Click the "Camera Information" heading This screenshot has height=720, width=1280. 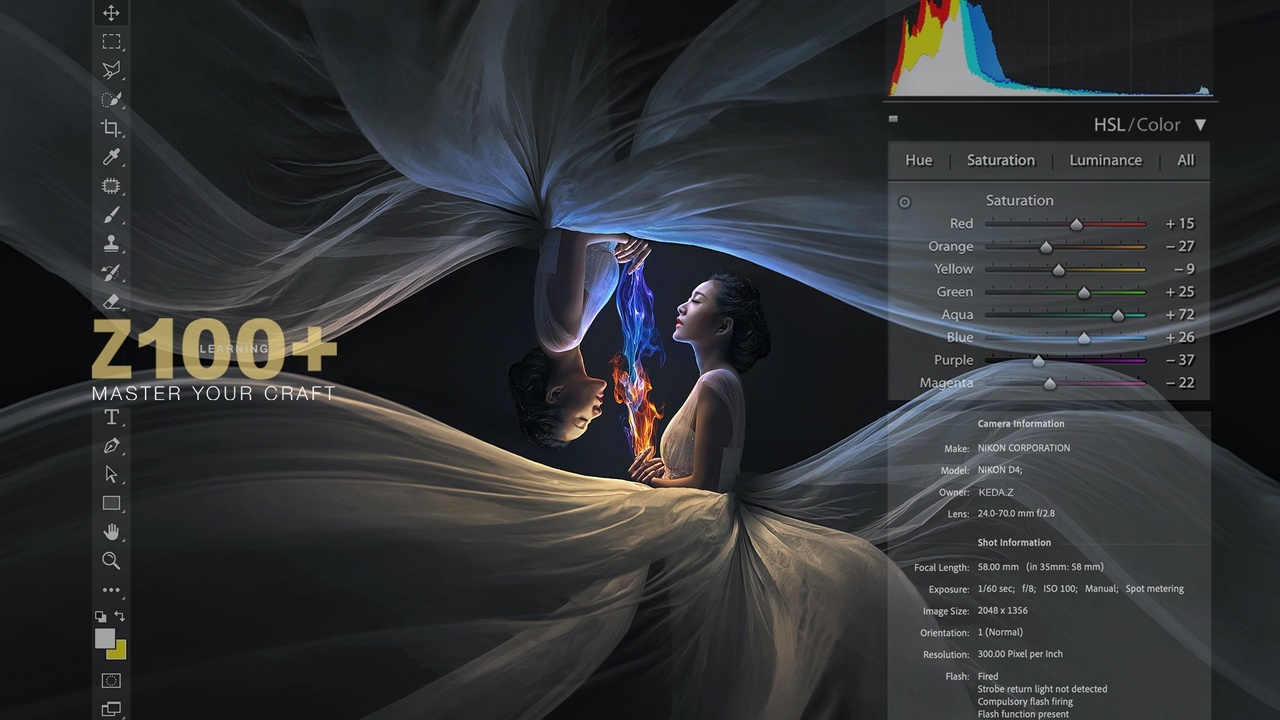(1021, 424)
